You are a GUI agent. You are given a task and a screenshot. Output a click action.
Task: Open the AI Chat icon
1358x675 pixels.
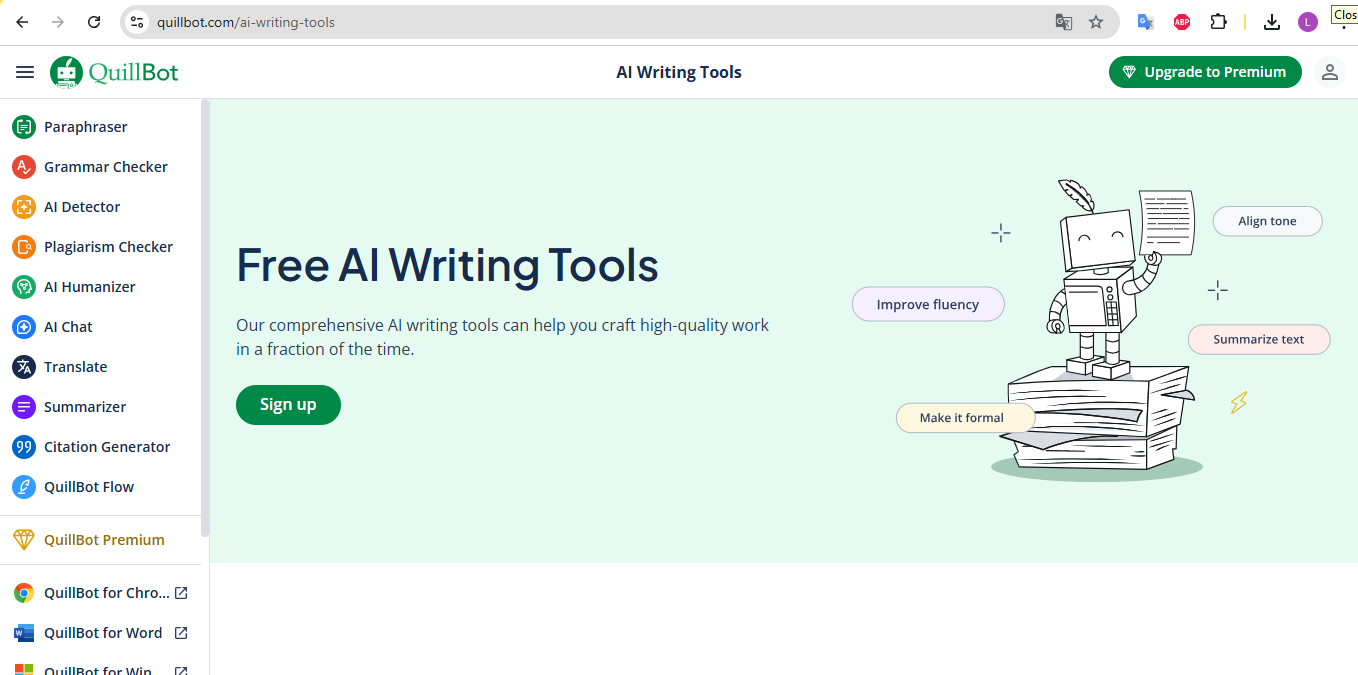tap(24, 327)
